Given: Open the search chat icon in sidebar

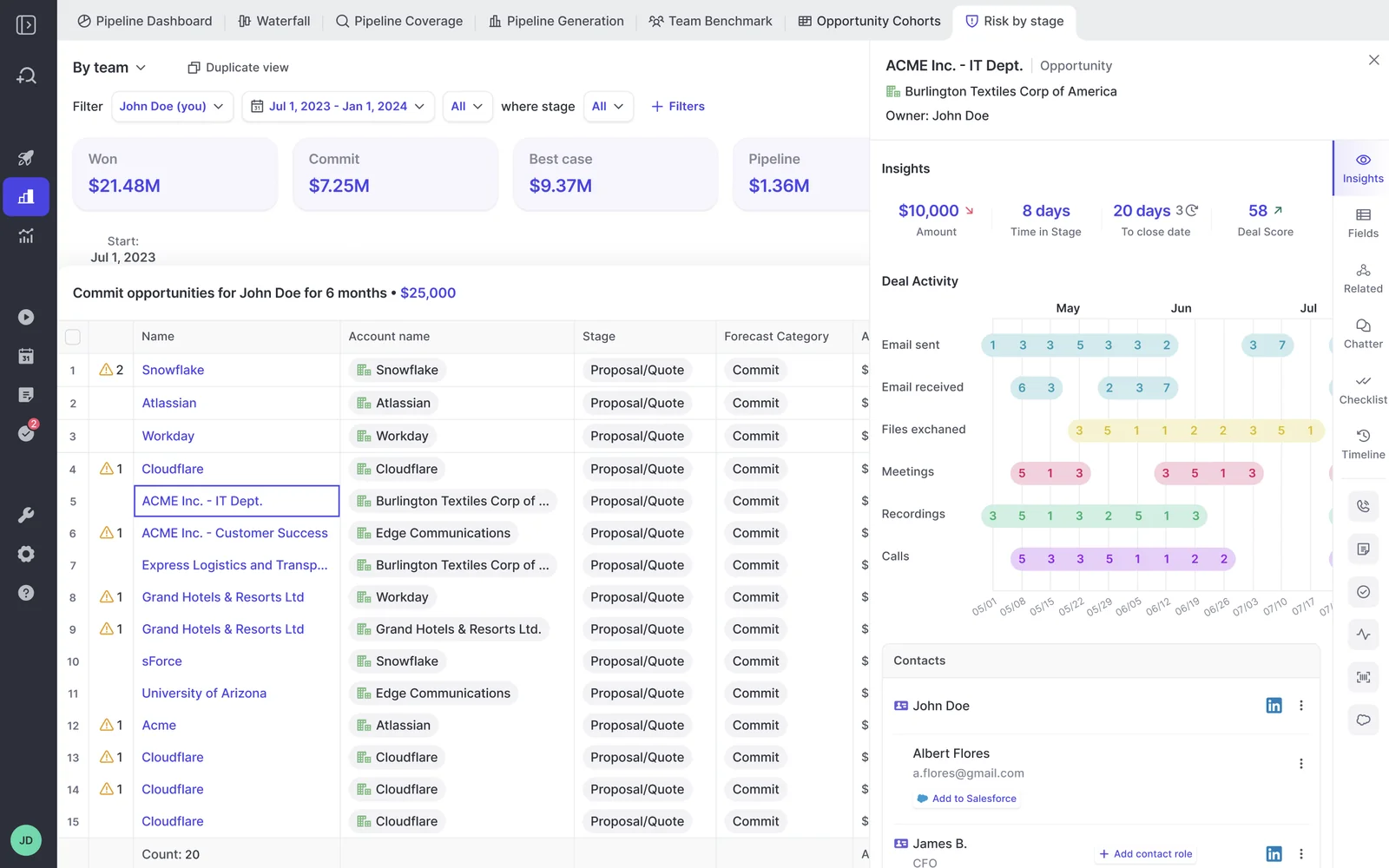Looking at the screenshot, I should 26,76.
